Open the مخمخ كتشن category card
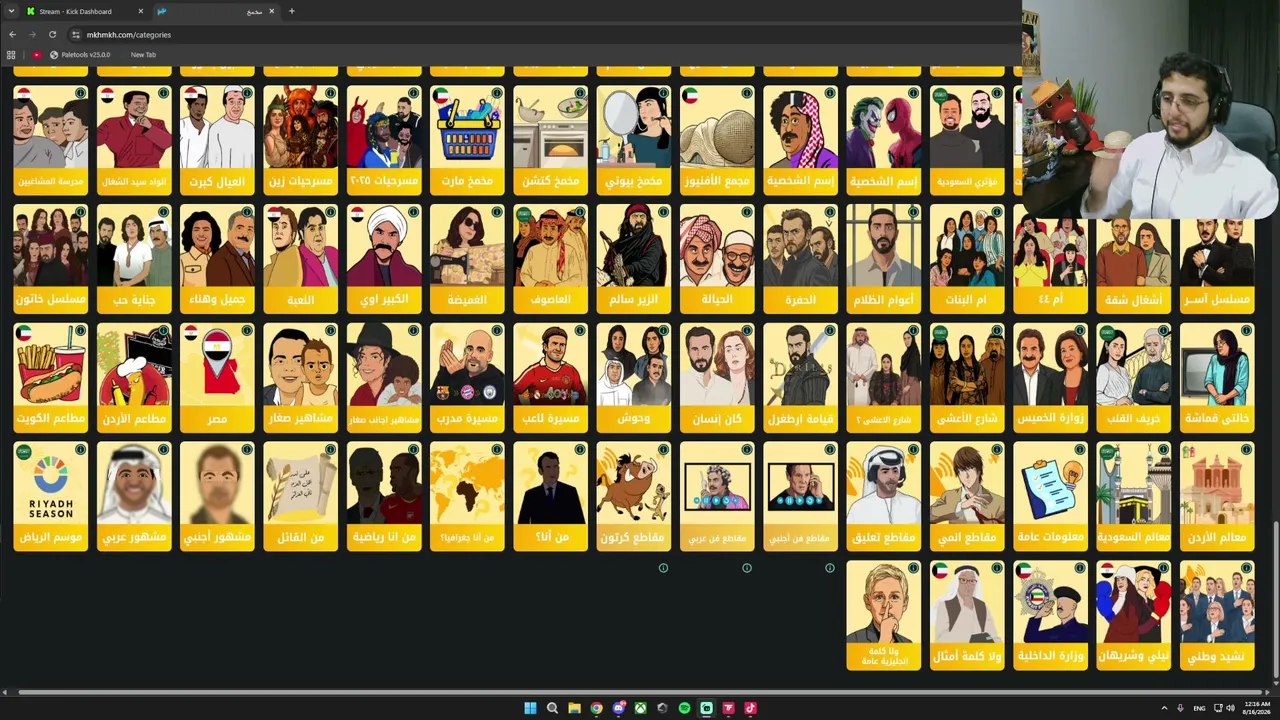The width and height of the screenshot is (1280, 720). [551, 139]
